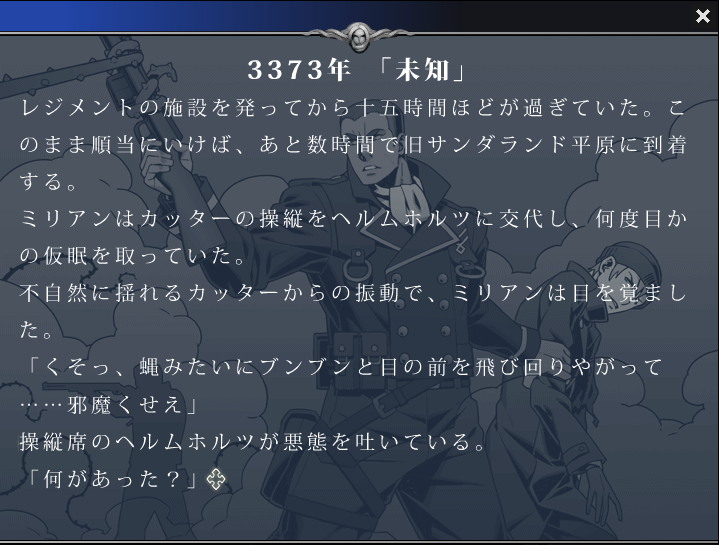Click the dialogue 「何があった？」
Viewport: 719px width, 545px height.
pyautogui.click(x=112, y=479)
